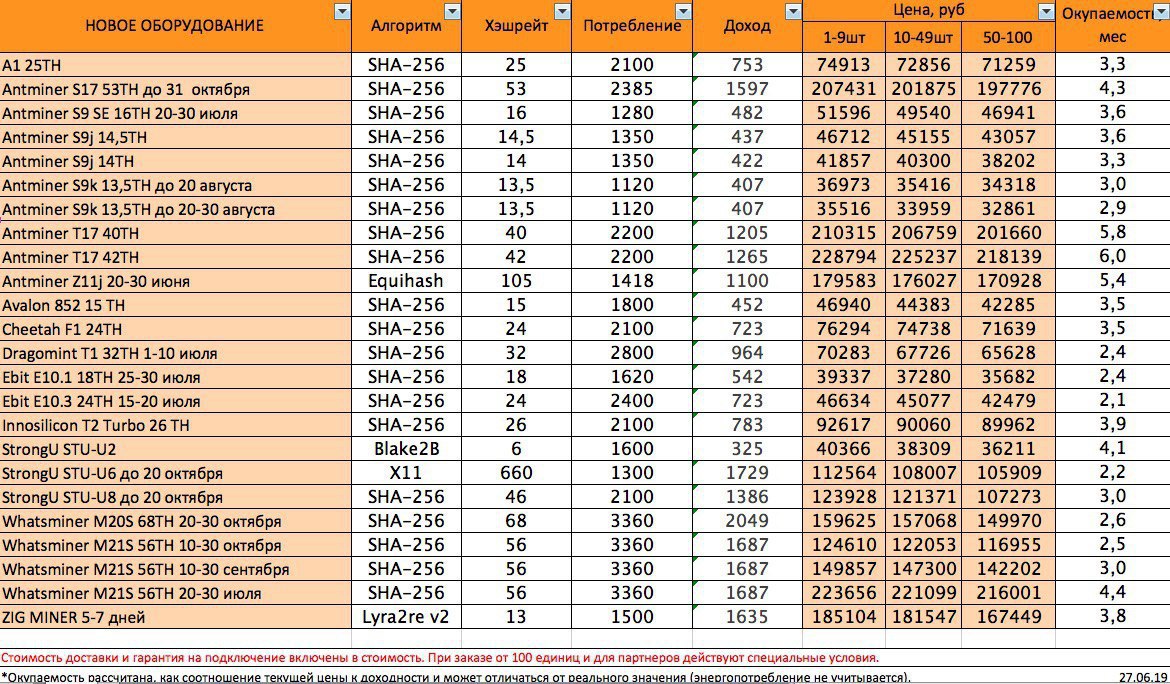Image resolution: width=1170 pixels, height=684 pixels.
Task: Select Innosilicon T2 Turbo 26 TH cell
Action: tap(175, 425)
